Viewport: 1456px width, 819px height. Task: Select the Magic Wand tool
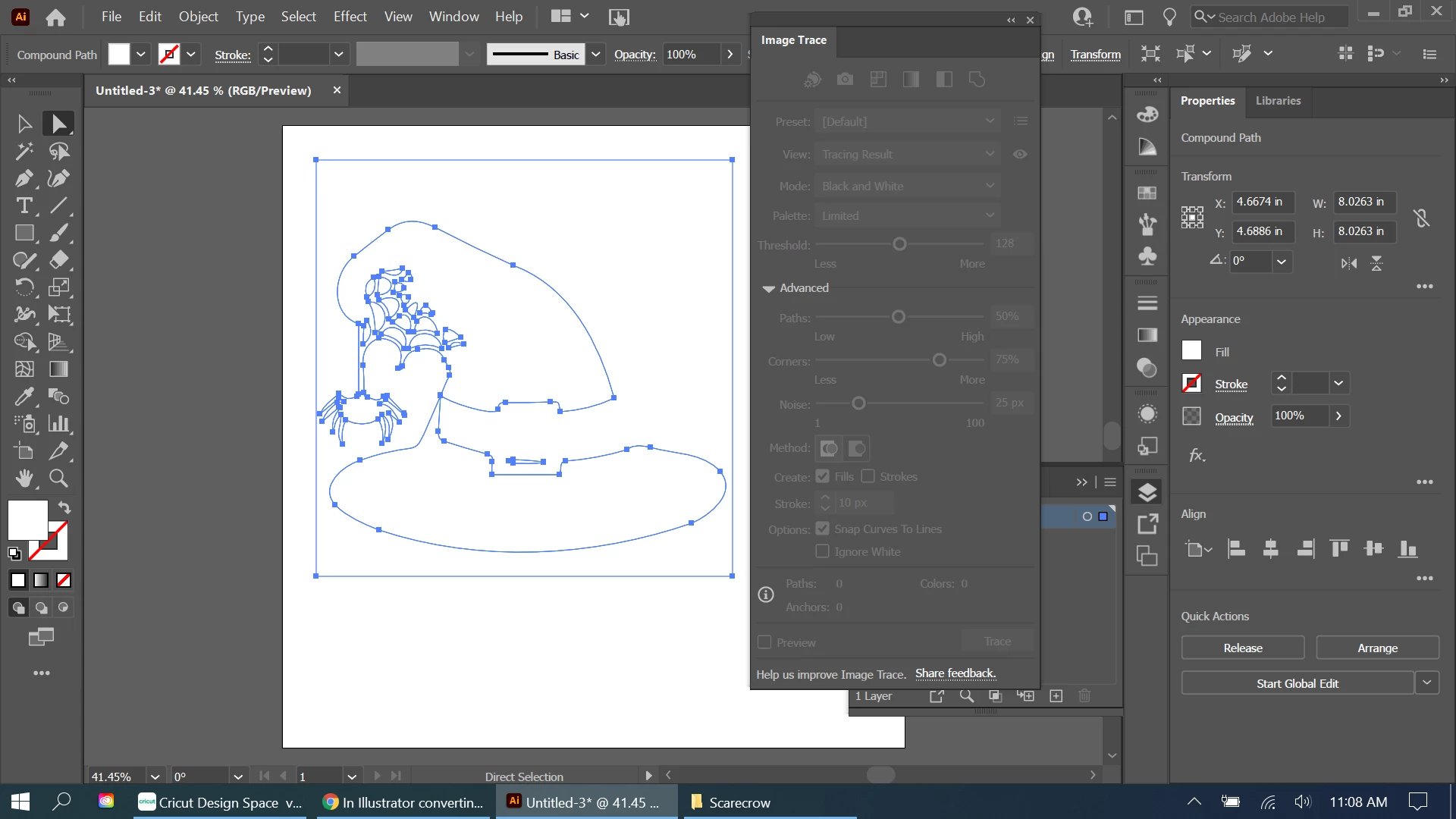[24, 151]
